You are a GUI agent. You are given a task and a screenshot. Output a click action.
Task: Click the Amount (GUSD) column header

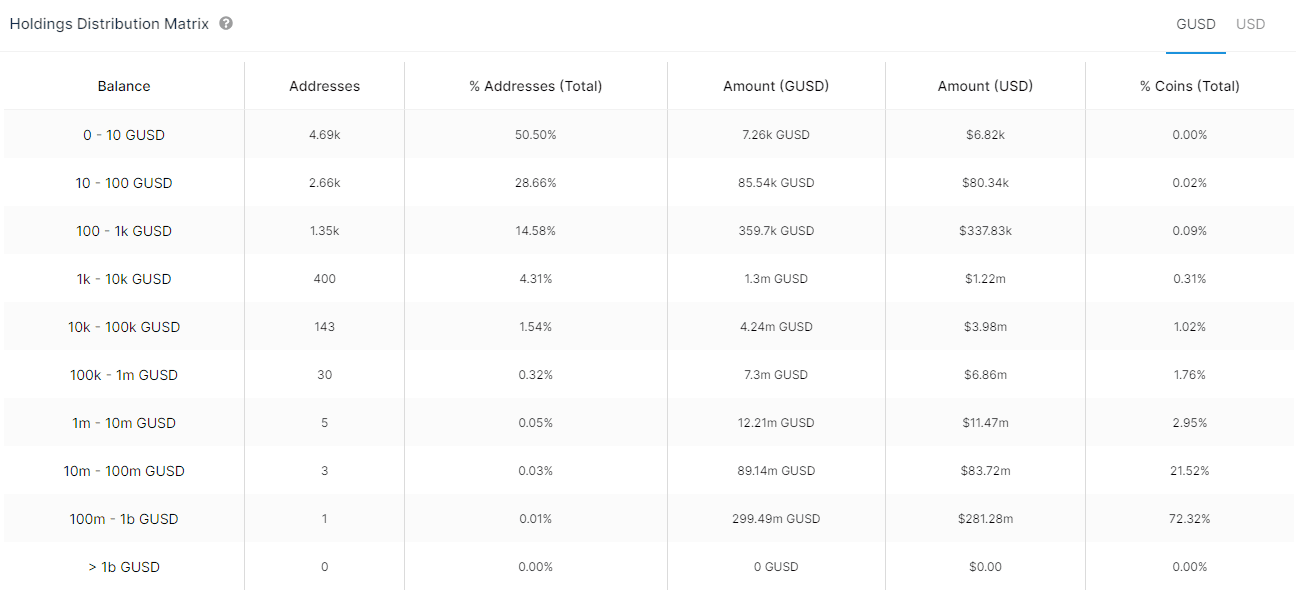(x=776, y=86)
